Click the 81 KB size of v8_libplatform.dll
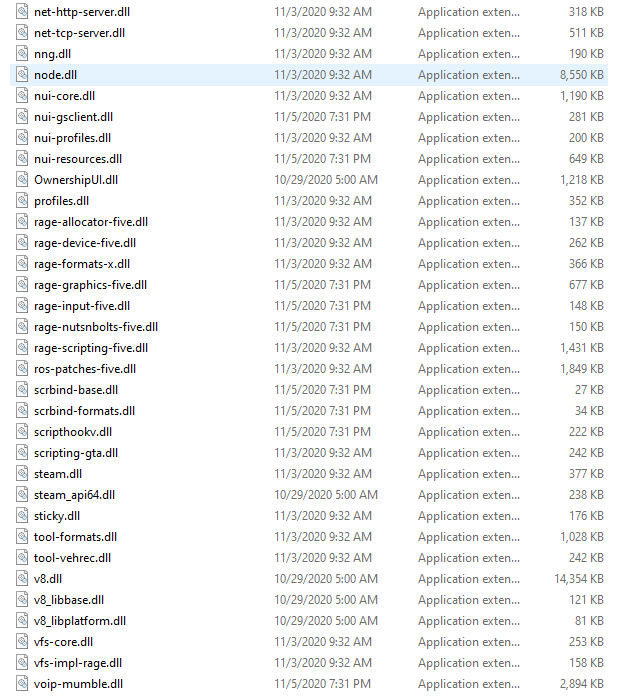619x700 pixels. [589, 621]
